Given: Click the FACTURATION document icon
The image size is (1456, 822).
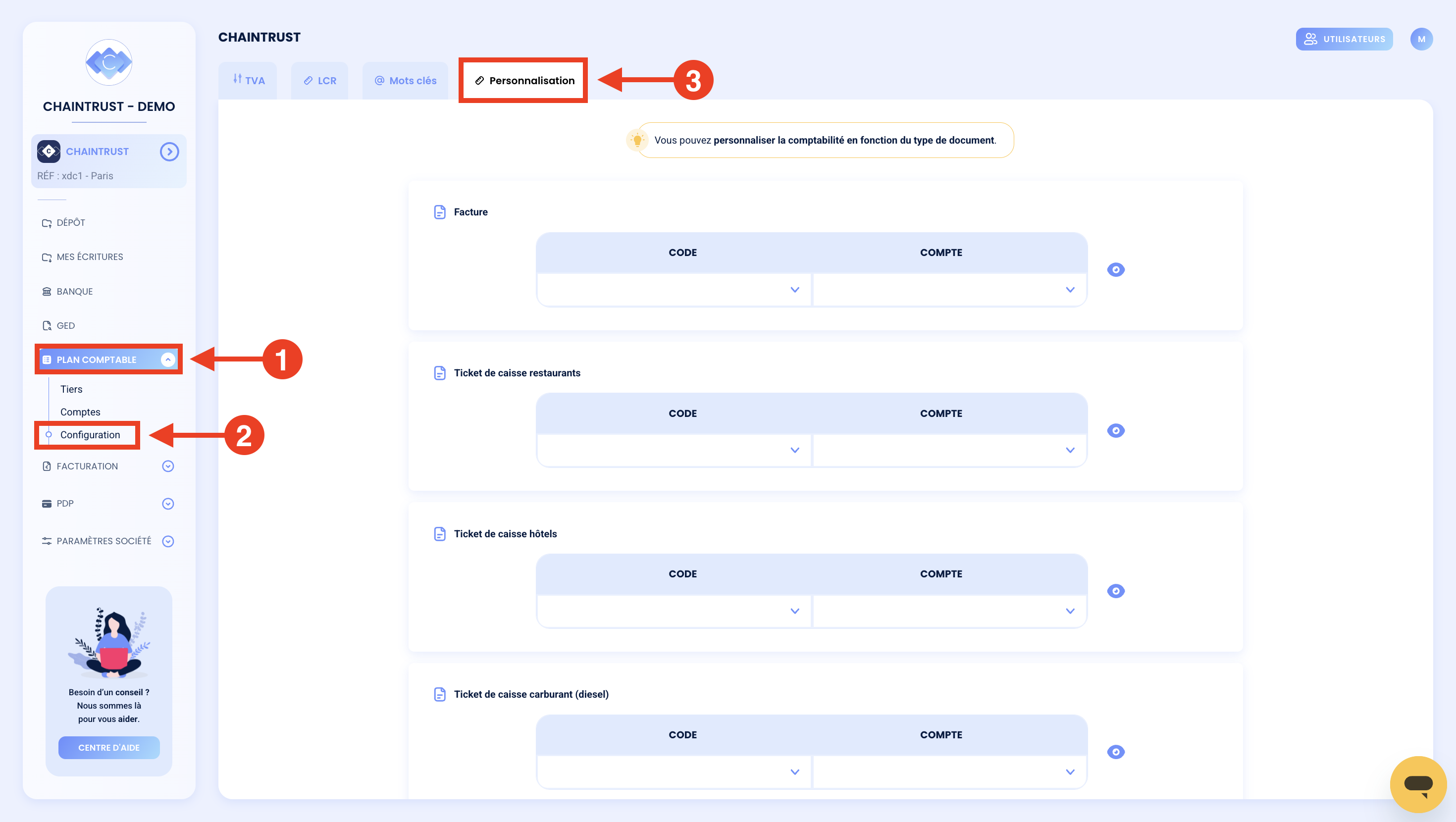Looking at the screenshot, I should [x=47, y=466].
